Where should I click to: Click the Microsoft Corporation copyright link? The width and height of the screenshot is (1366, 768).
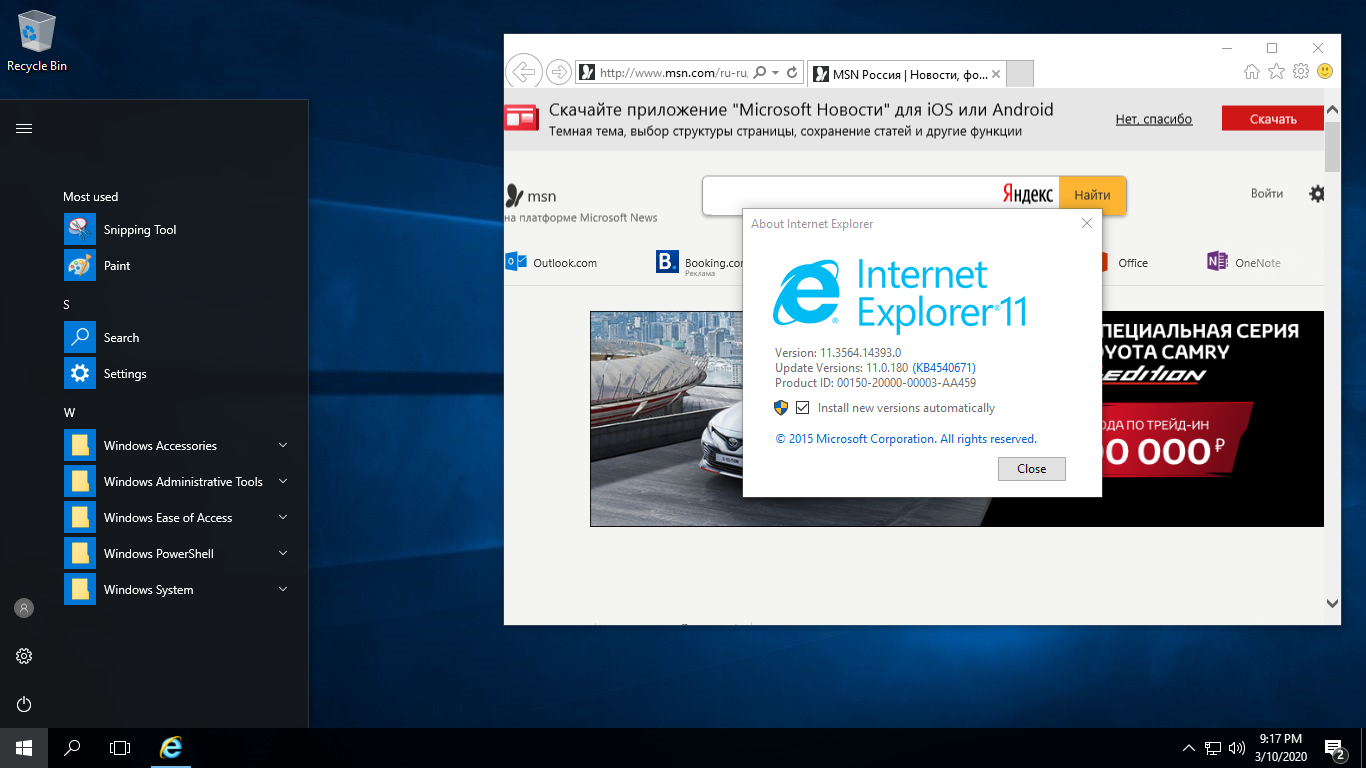coord(906,439)
